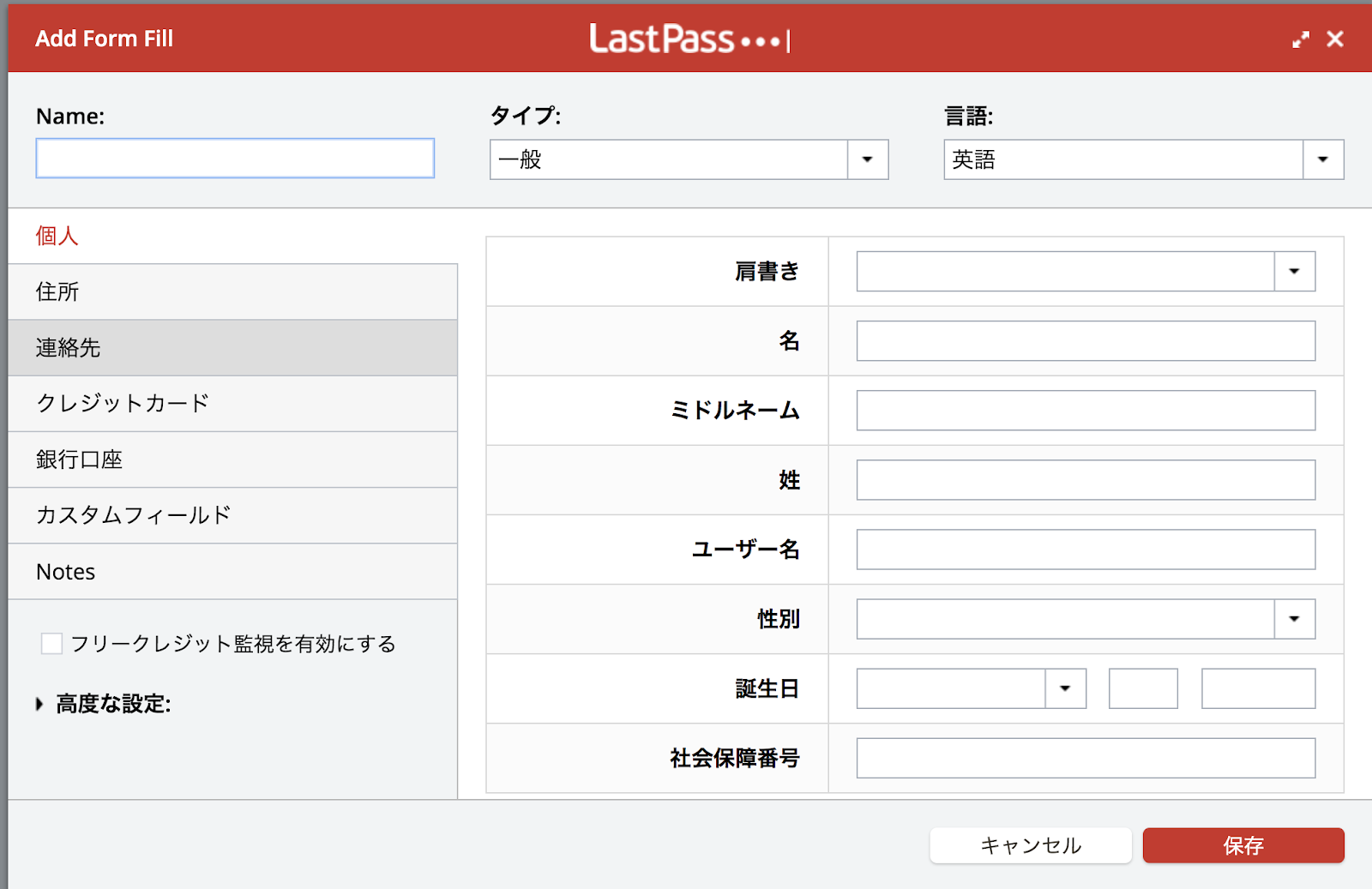This screenshot has height=889, width=1372.
Task: Click the 誕生日 day field
Action: (x=1143, y=688)
